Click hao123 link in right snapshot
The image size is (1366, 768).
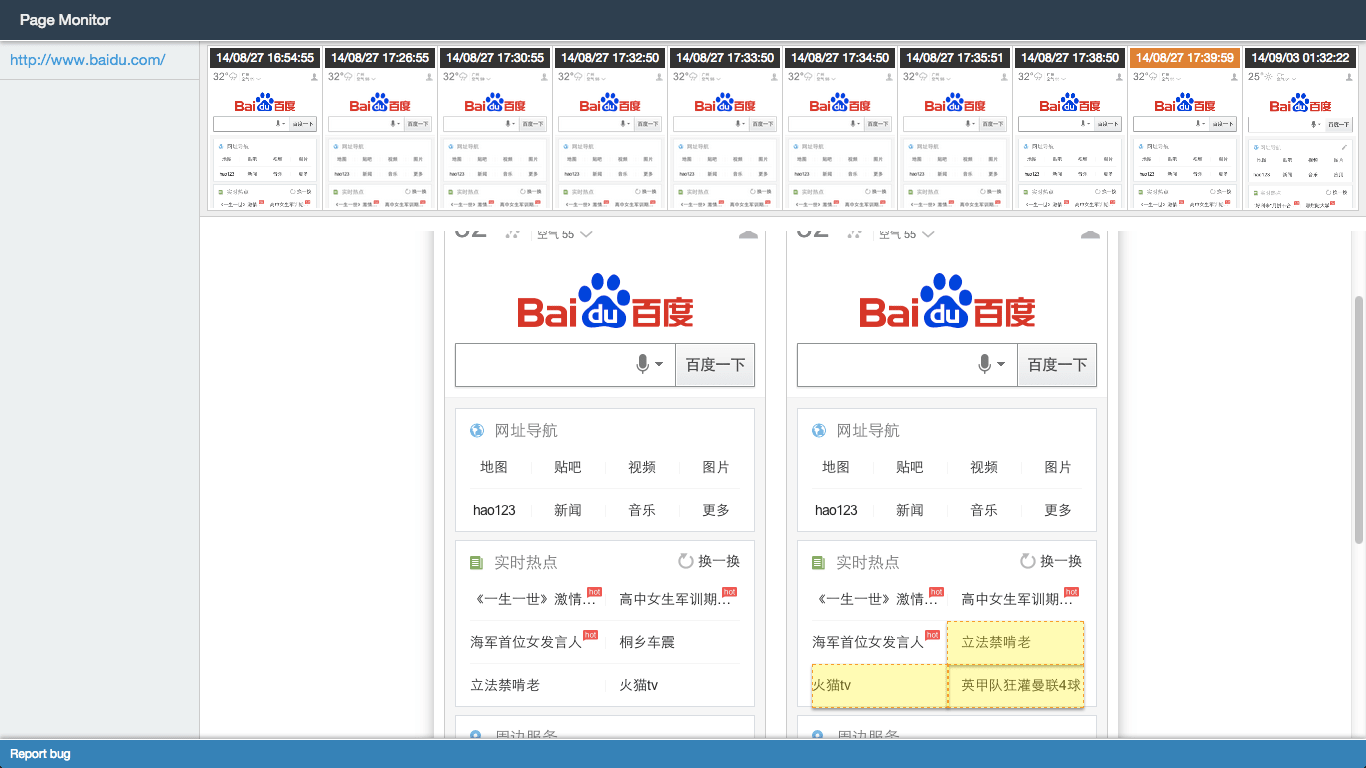tap(836, 510)
